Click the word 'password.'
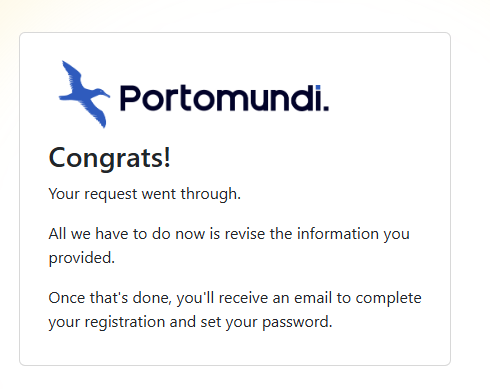 297,323
